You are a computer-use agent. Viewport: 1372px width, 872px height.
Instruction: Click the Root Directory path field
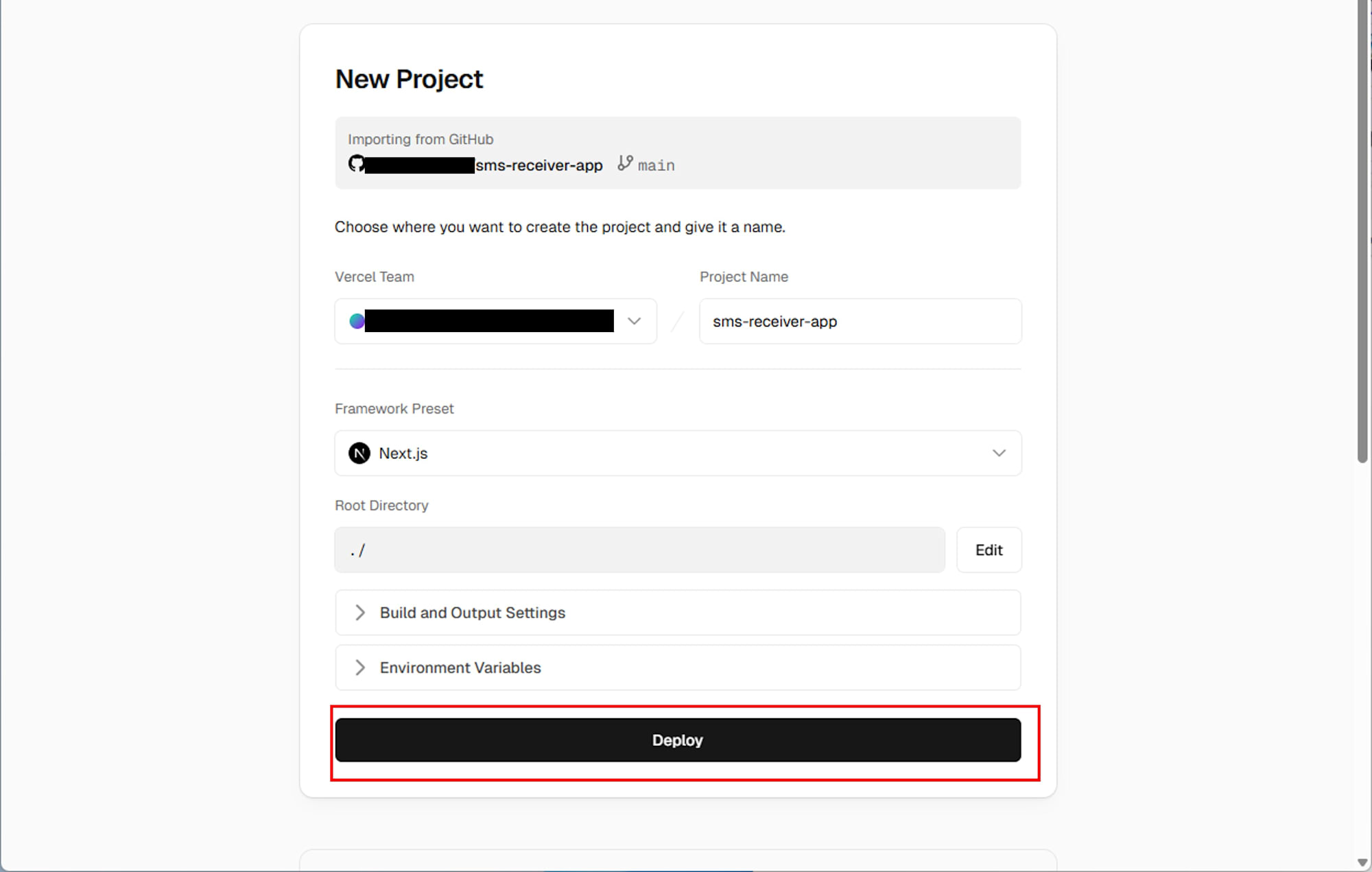coord(639,550)
